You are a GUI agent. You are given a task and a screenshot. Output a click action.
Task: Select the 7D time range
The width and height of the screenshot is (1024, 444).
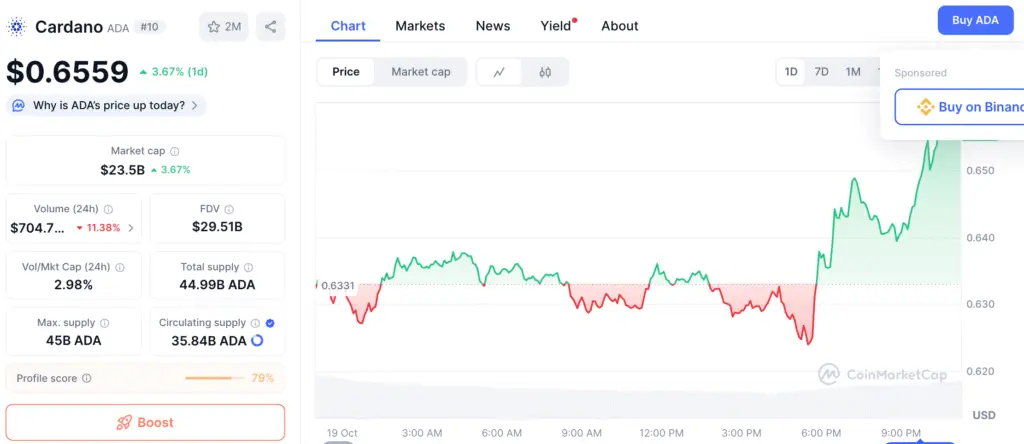point(821,72)
